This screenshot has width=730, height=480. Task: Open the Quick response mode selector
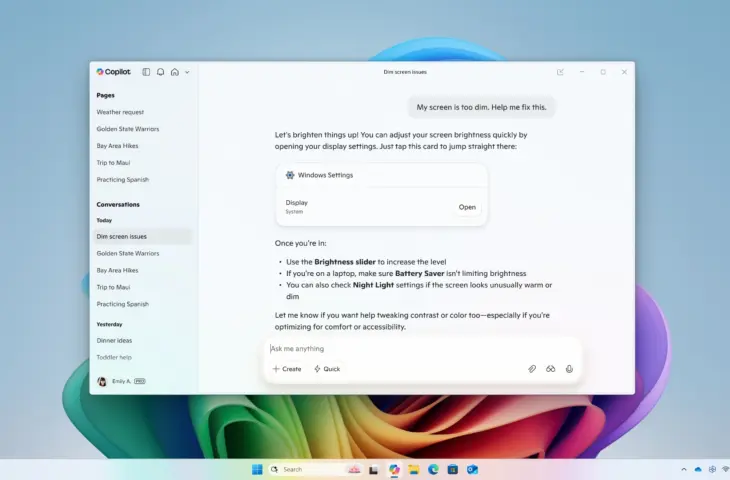point(327,369)
